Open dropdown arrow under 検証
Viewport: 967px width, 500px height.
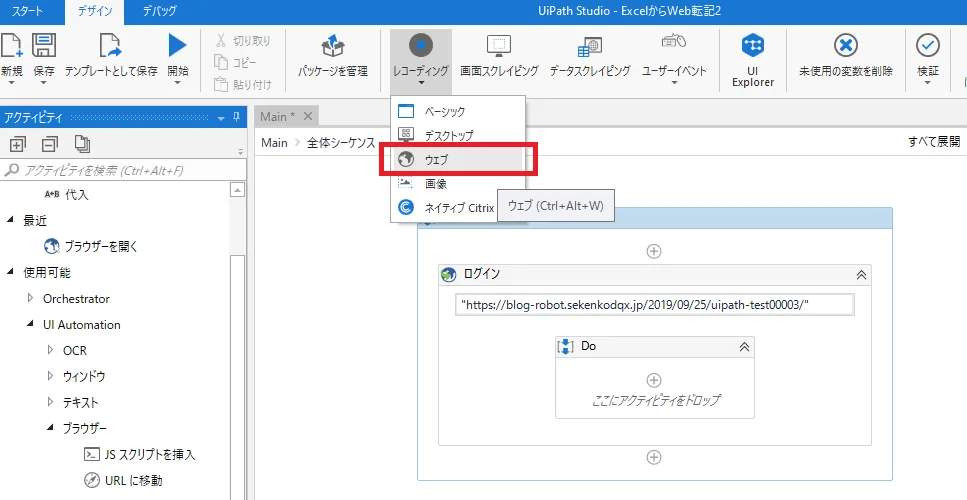click(x=928, y=83)
